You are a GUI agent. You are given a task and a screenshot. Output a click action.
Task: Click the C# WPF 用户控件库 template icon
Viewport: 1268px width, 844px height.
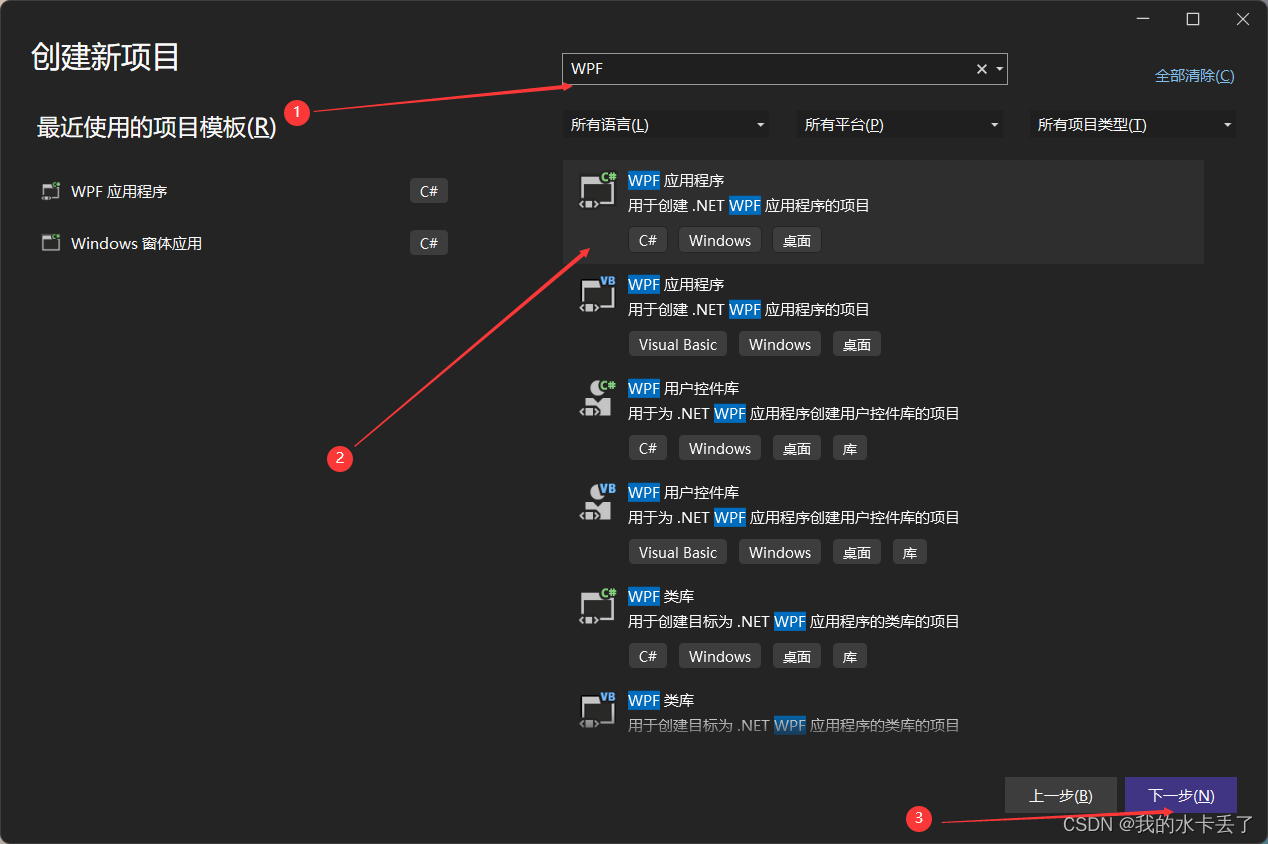[599, 398]
